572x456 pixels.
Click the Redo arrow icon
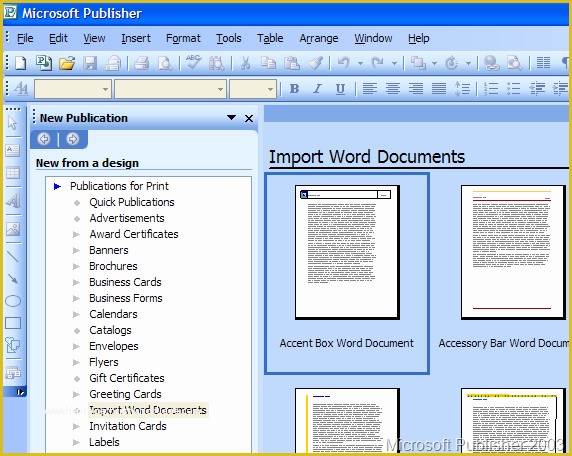378,63
